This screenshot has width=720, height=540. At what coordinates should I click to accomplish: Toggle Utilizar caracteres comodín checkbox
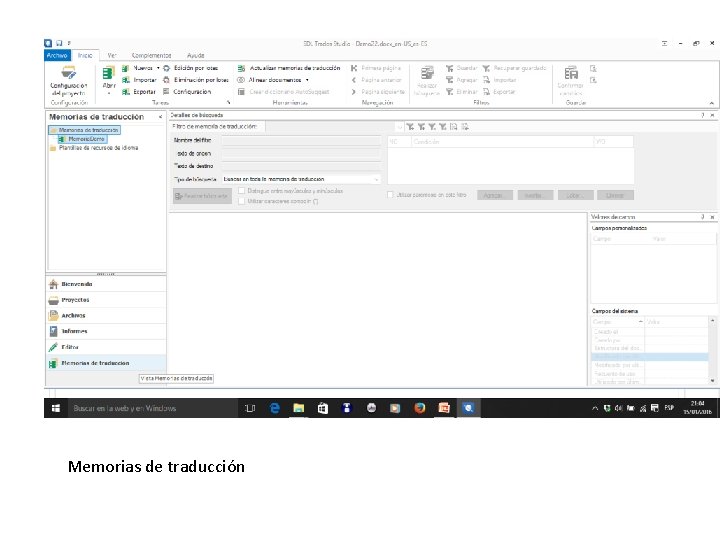pyautogui.click(x=242, y=201)
